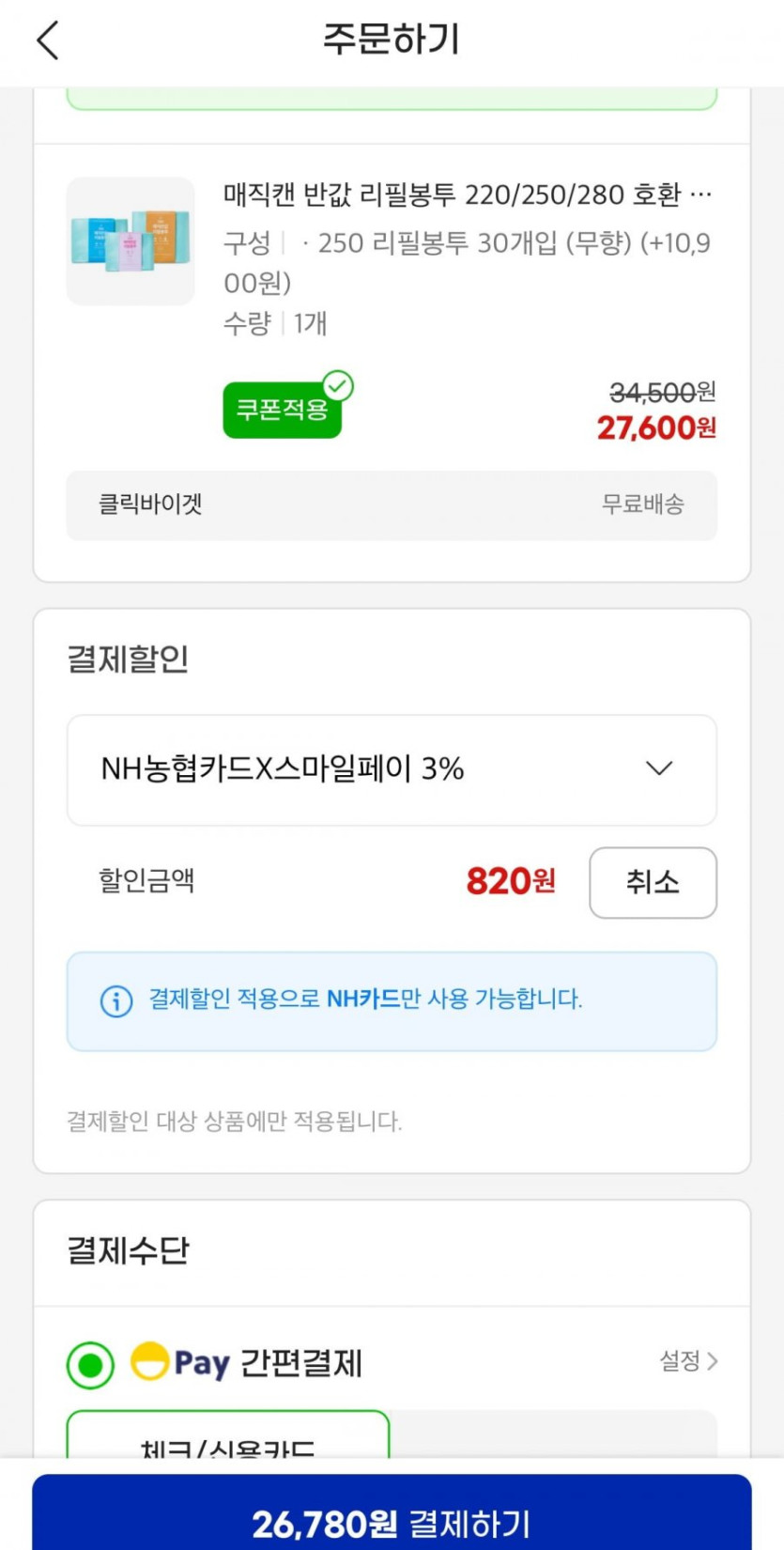784x1550 pixels.
Task: Click the coupon checkmark icon
Action: click(338, 385)
